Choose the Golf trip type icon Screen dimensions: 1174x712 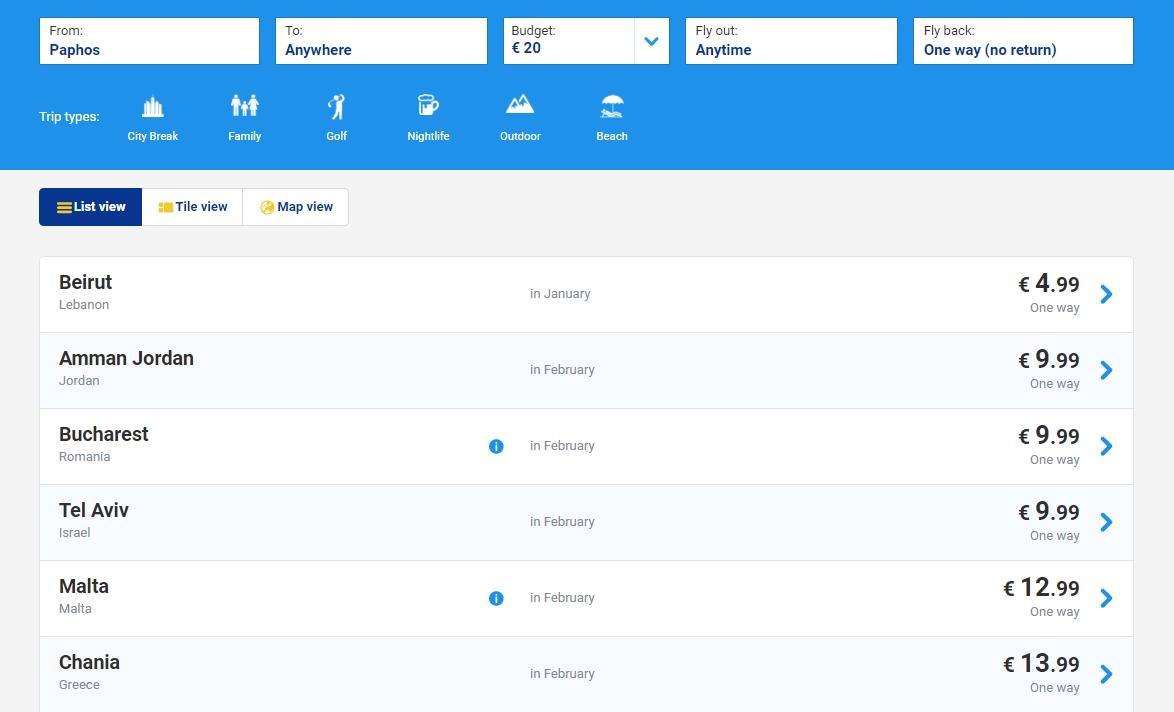click(x=337, y=107)
